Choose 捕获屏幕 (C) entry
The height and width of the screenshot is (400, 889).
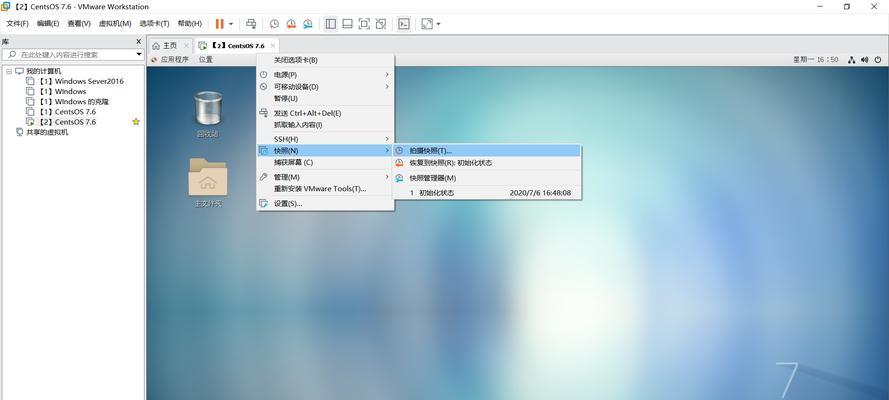click(325, 163)
